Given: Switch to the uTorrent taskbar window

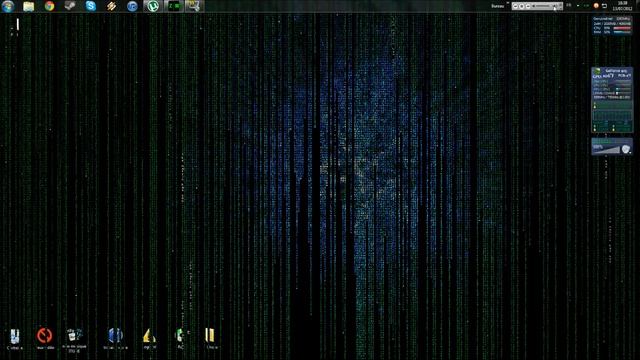Looking at the screenshot, I should coord(153,6).
